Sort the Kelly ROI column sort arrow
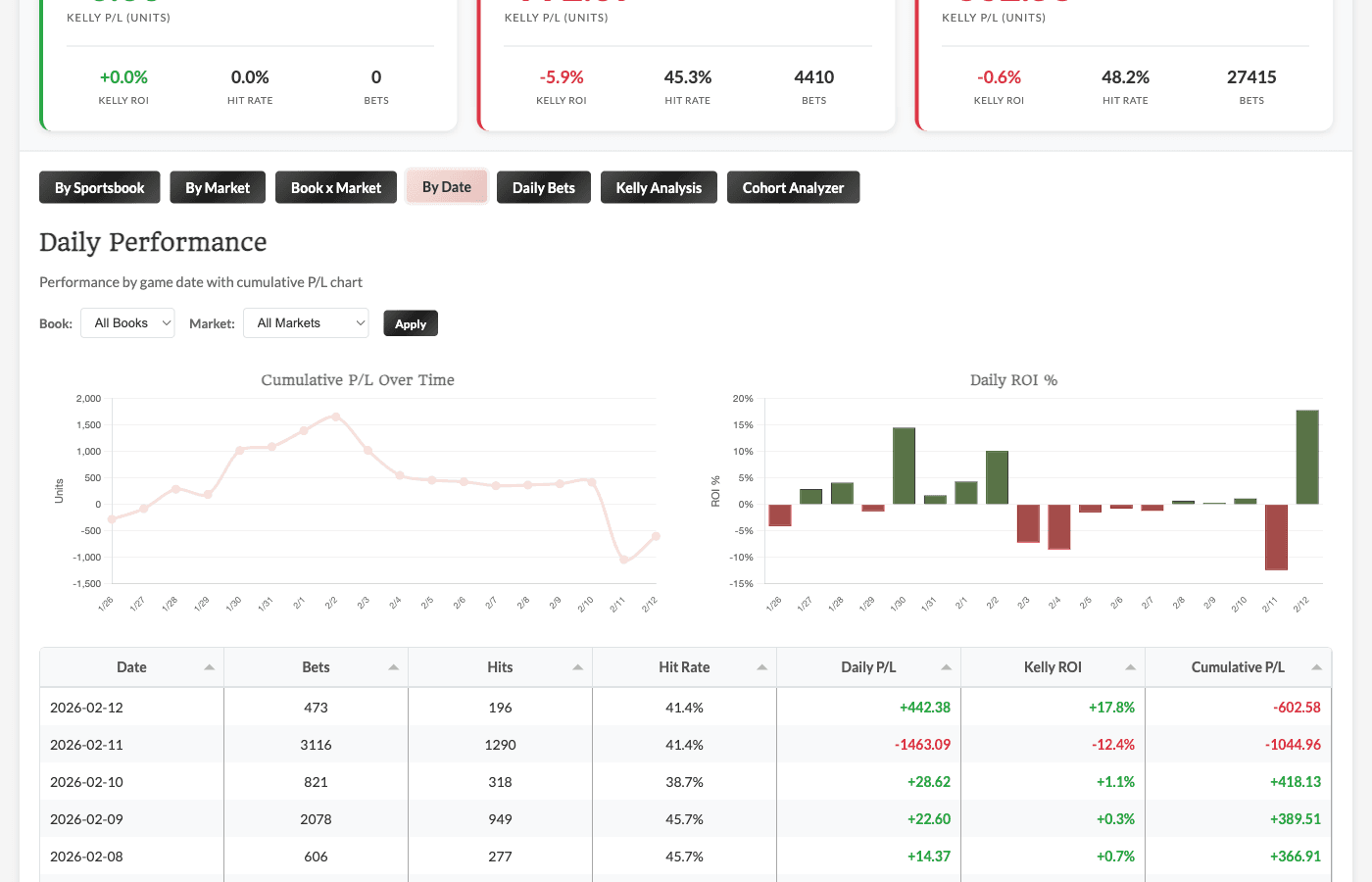Viewport: 1372px width, 882px height. 1128,666
